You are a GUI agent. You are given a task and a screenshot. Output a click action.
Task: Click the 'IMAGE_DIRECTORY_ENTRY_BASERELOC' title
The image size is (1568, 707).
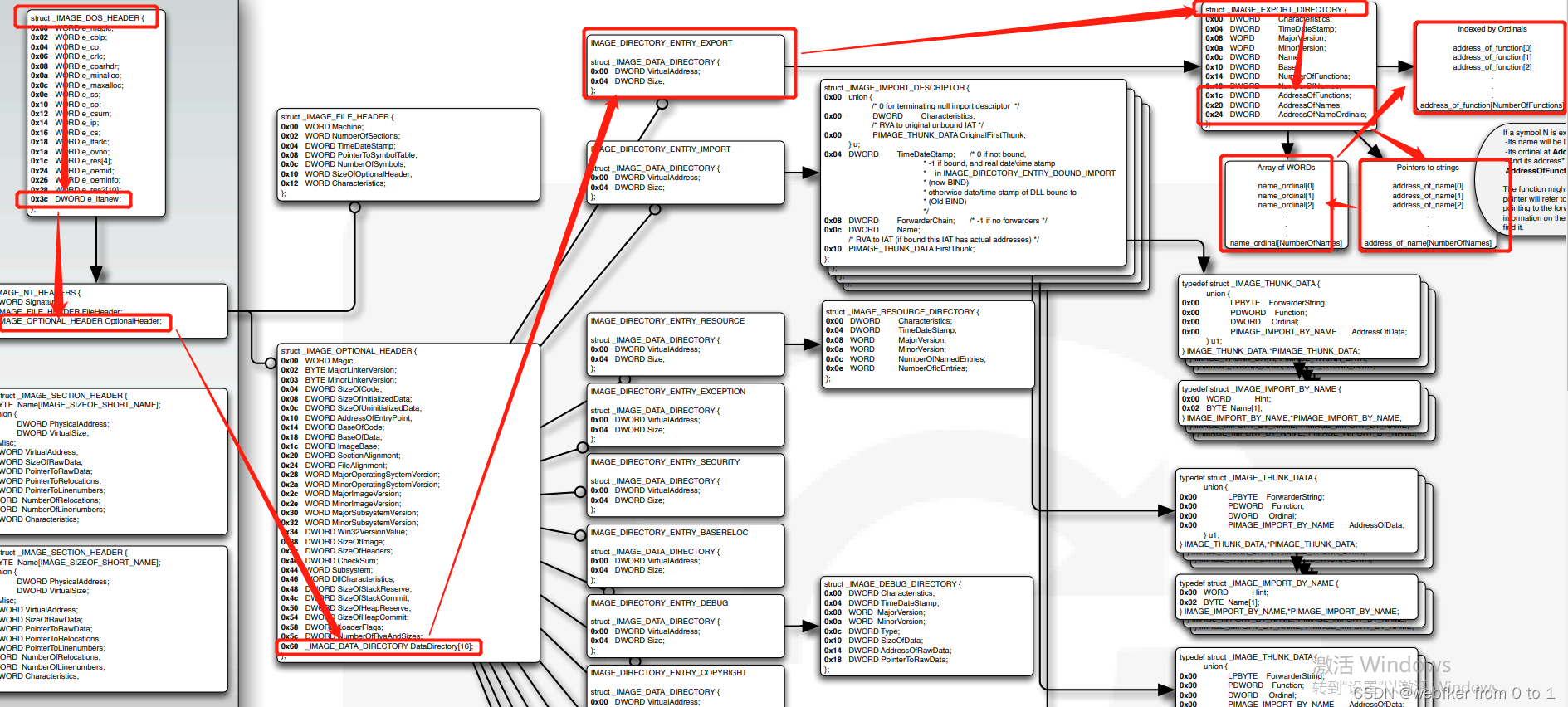pyautogui.click(x=669, y=533)
